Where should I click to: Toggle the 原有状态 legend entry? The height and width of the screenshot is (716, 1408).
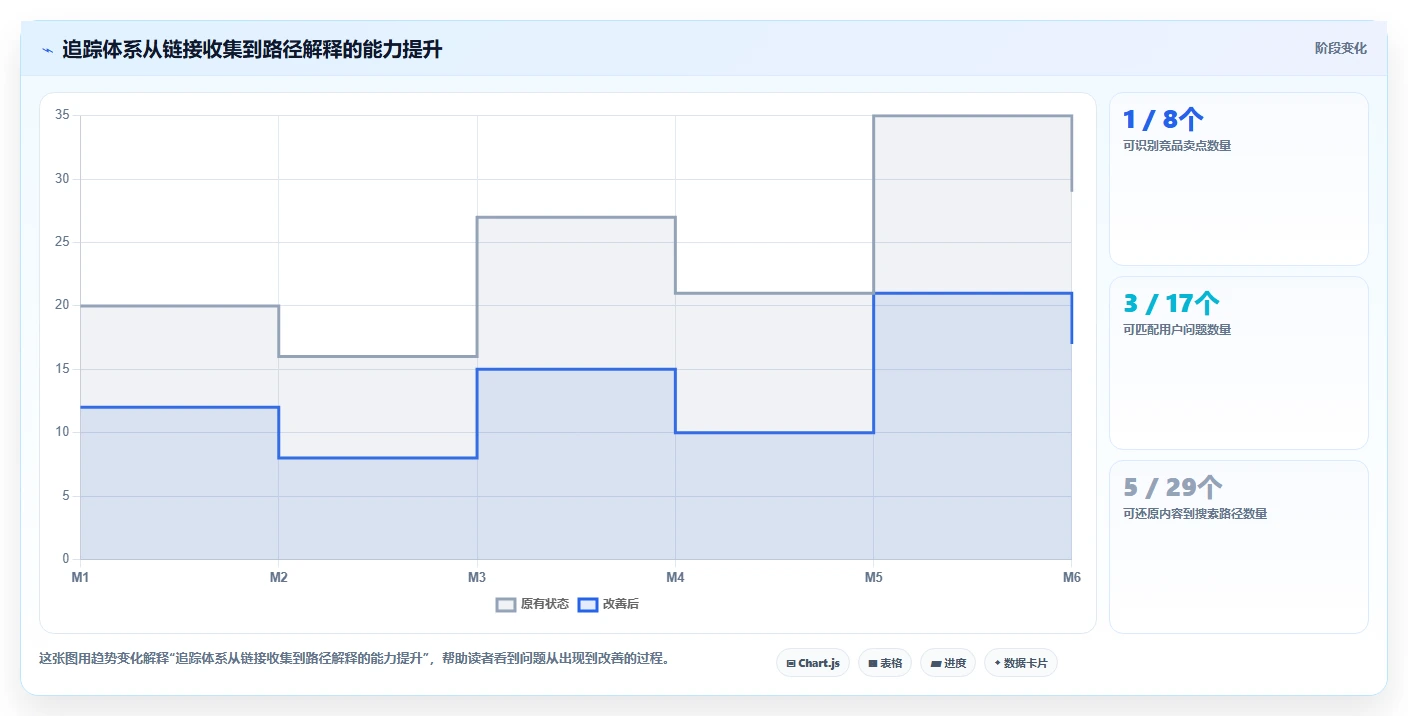(533, 604)
